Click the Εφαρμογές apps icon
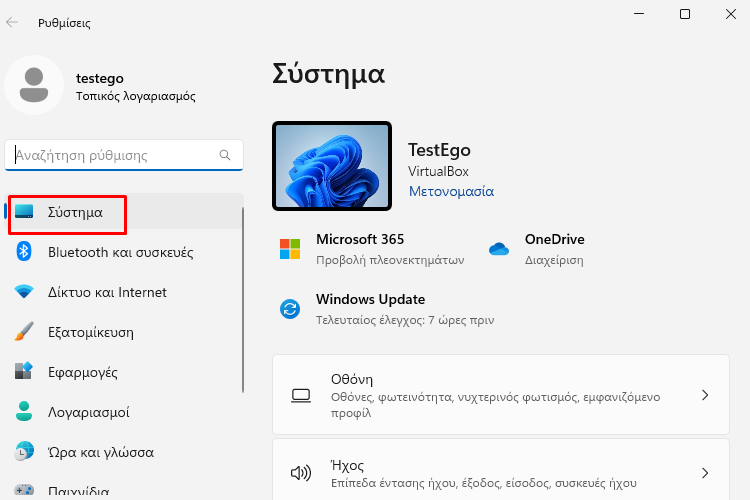This screenshot has width=750, height=500. click(24, 371)
